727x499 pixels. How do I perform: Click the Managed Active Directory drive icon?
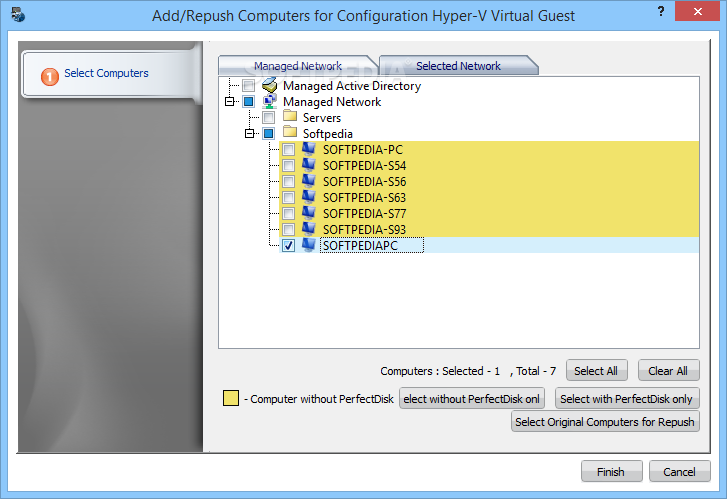(x=269, y=85)
